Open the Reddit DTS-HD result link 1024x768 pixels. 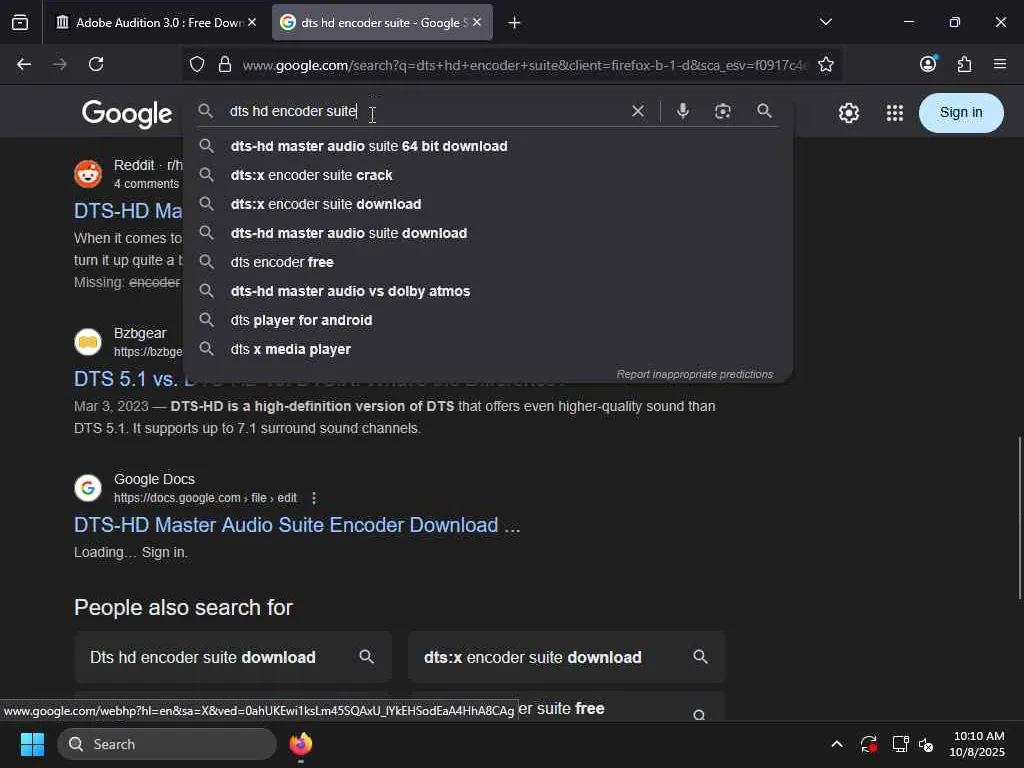click(128, 210)
